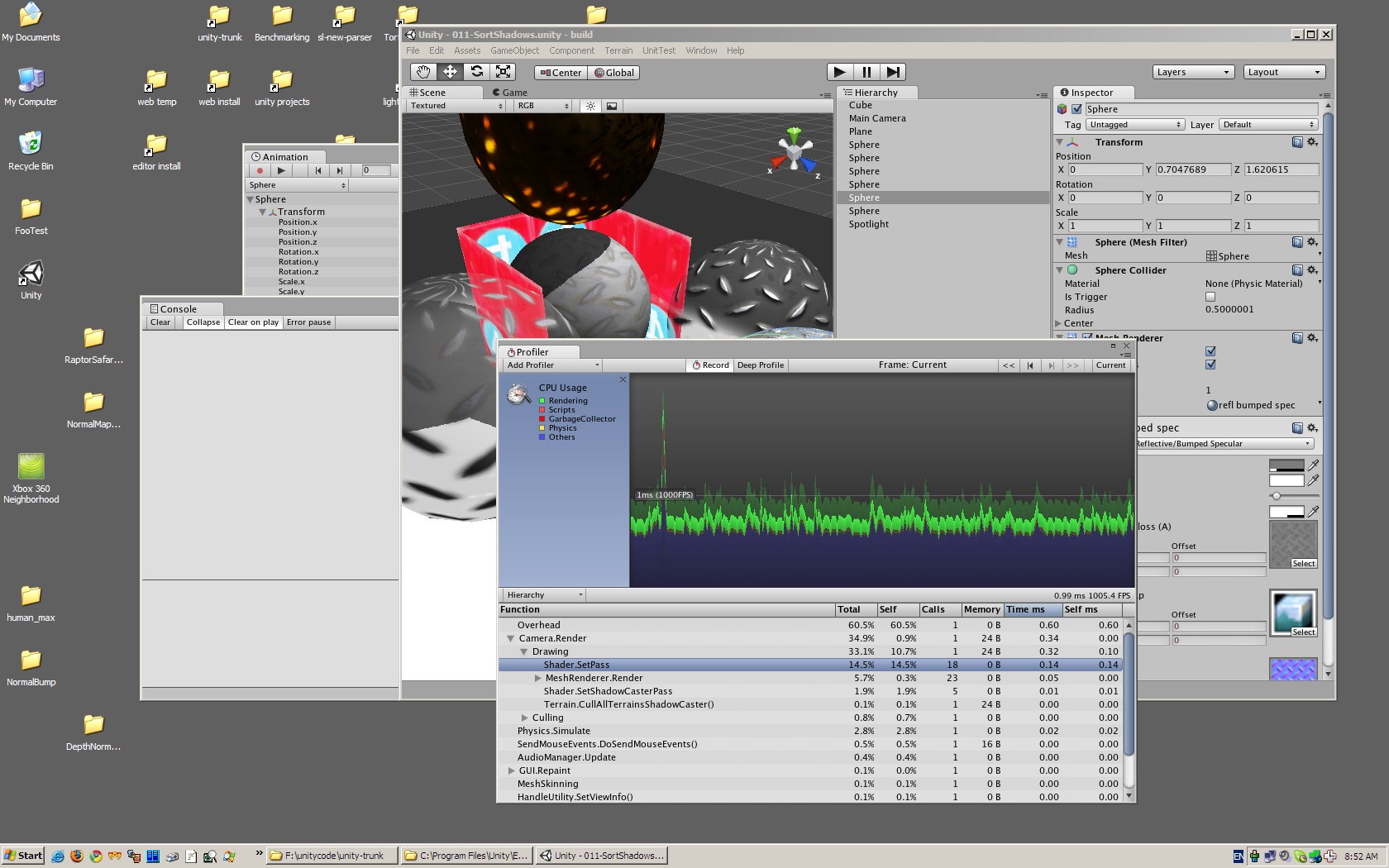Open Mesh Renderer gear settings menu
Viewport: 1389px width, 868px height.
tap(1312, 338)
